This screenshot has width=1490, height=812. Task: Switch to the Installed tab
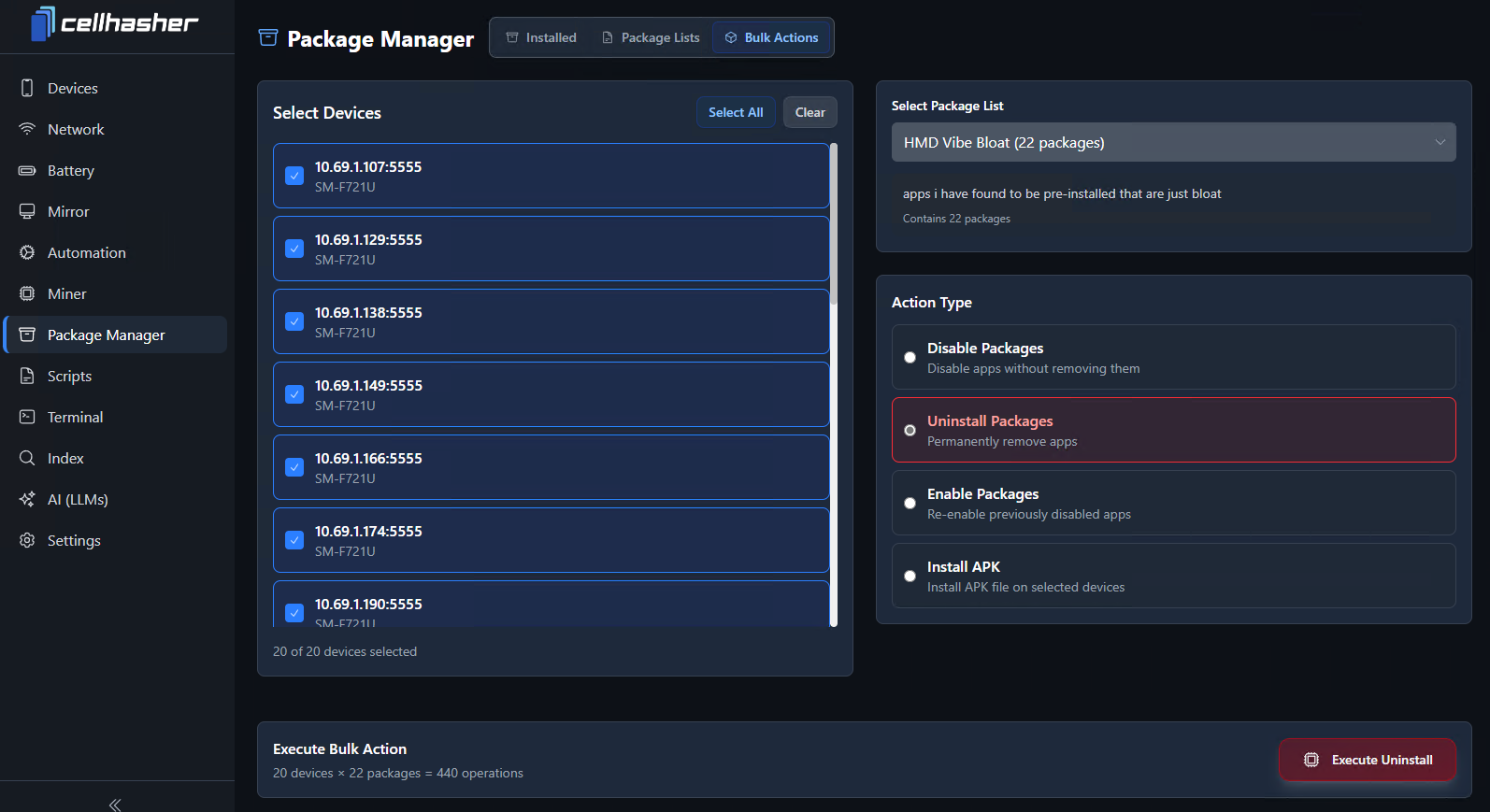pyautogui.click(x=541, y=37)
